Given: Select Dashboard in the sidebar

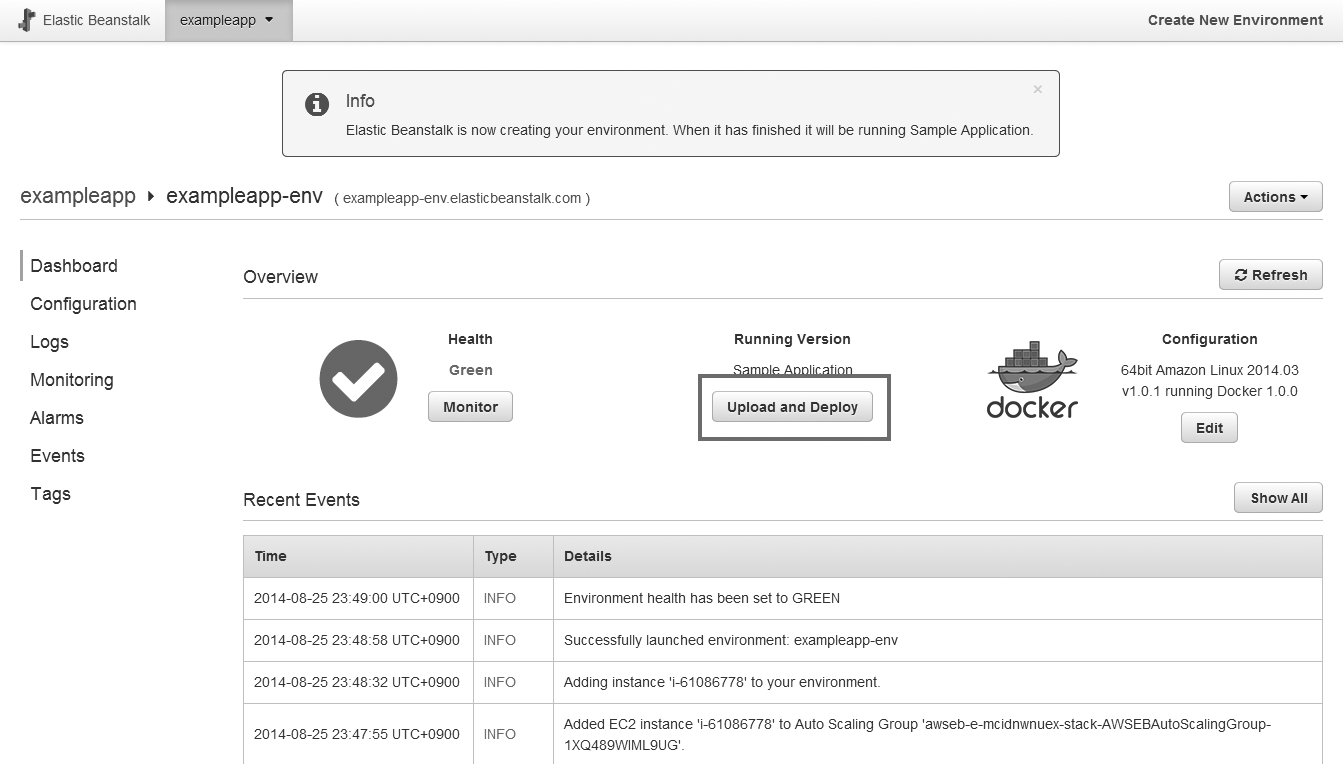Looking at the screenshot, I should click(x=74, y=266).
